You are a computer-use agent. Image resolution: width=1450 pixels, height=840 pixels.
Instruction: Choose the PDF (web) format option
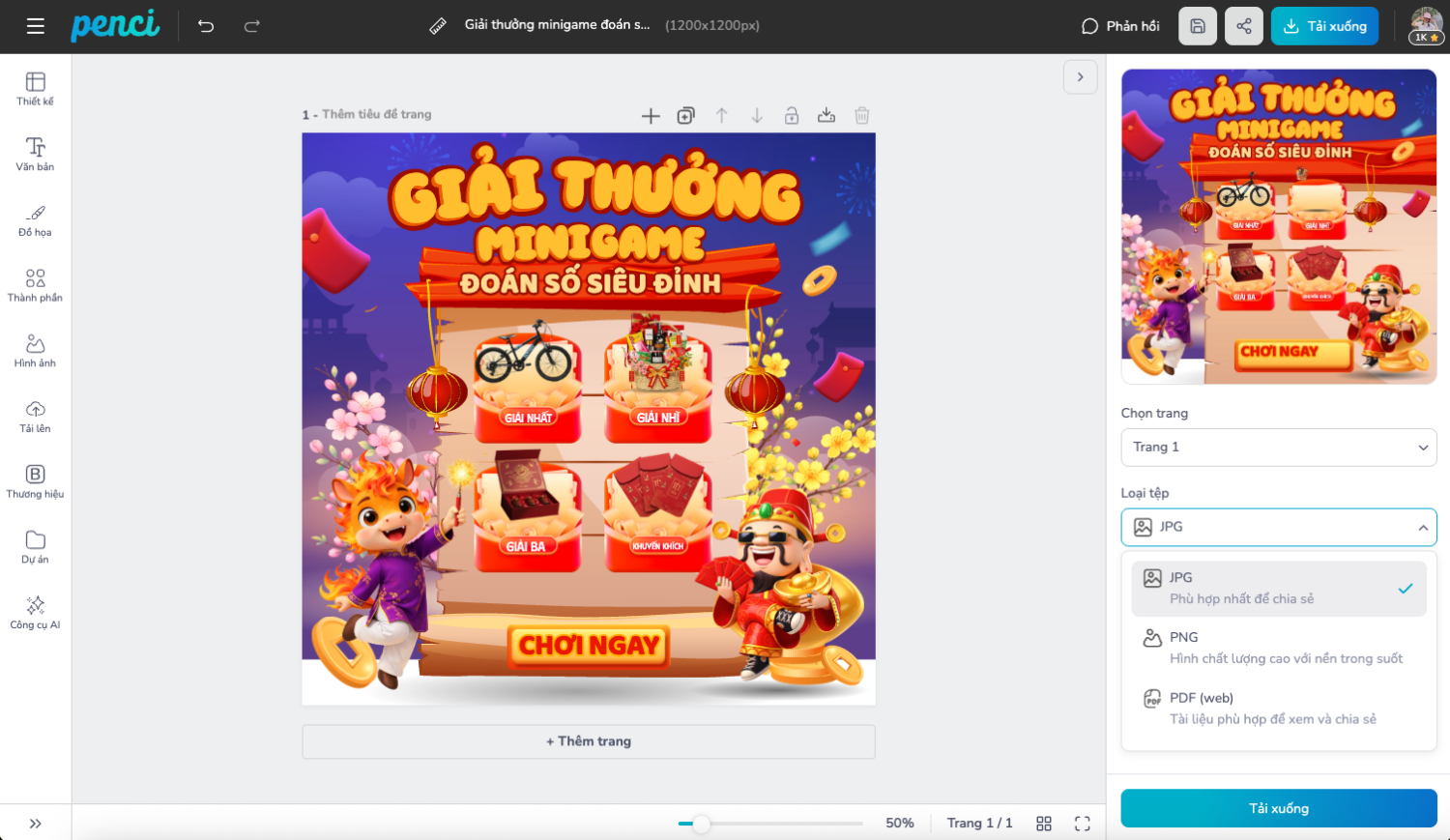pos(1278,709)
